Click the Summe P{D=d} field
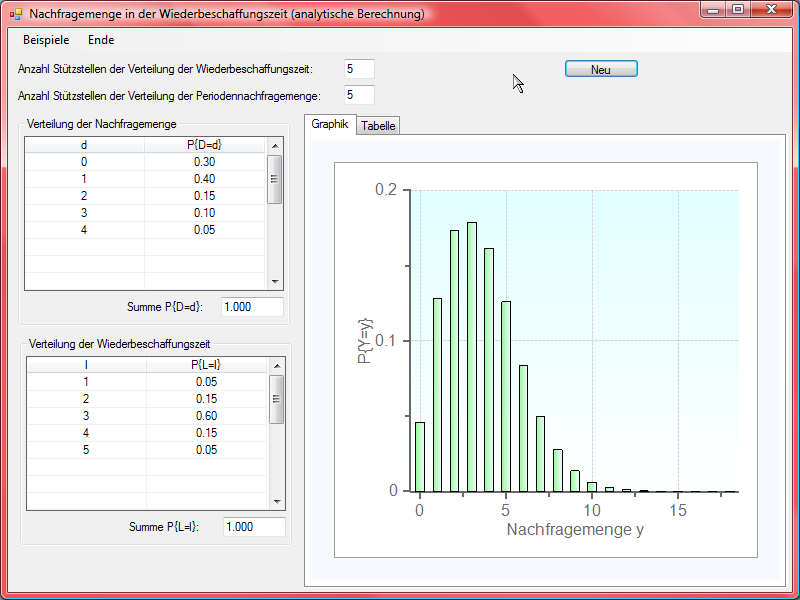This screenshot has width=800, height=600. 252,307
